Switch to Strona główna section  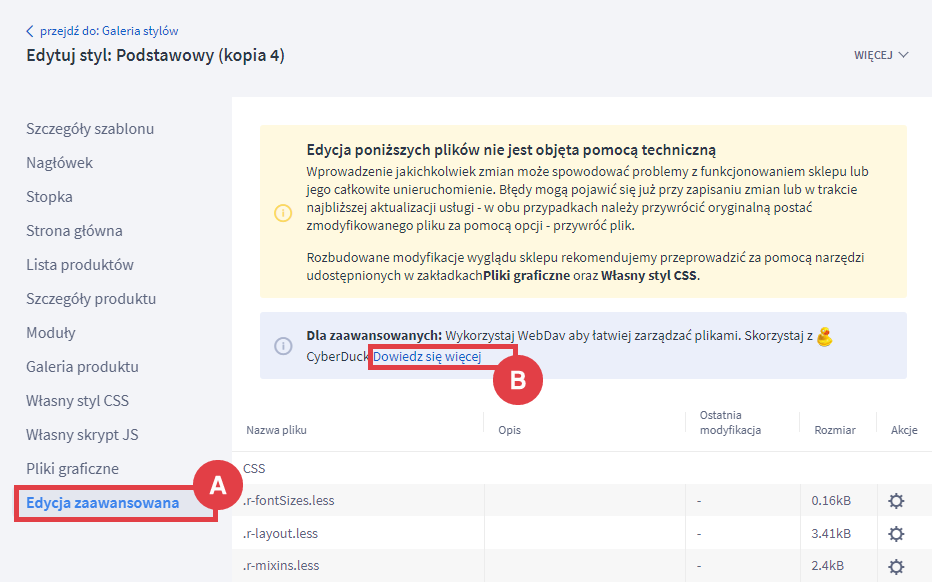tap(74, 231)
